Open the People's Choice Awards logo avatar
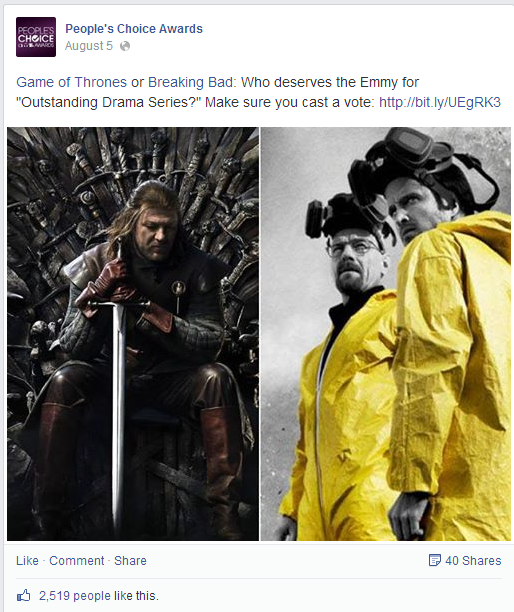The width and height of the screenshot is (514, 612). click(x=36, y=37)
